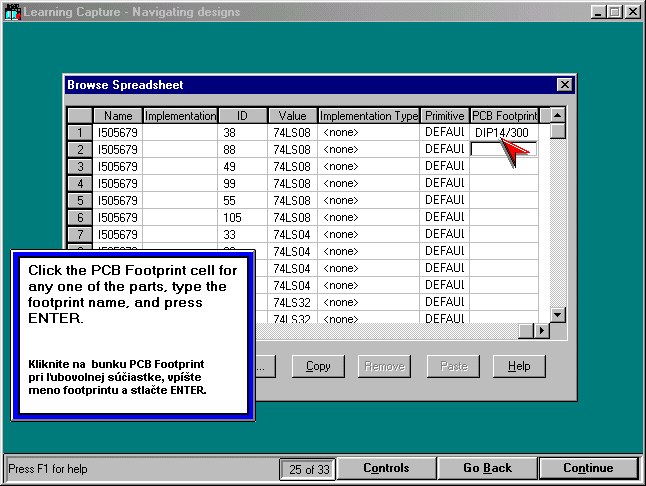The width and height of the screenshot is (646, 486).
Task: Click the Continue button
Action: tap(588, 468)
